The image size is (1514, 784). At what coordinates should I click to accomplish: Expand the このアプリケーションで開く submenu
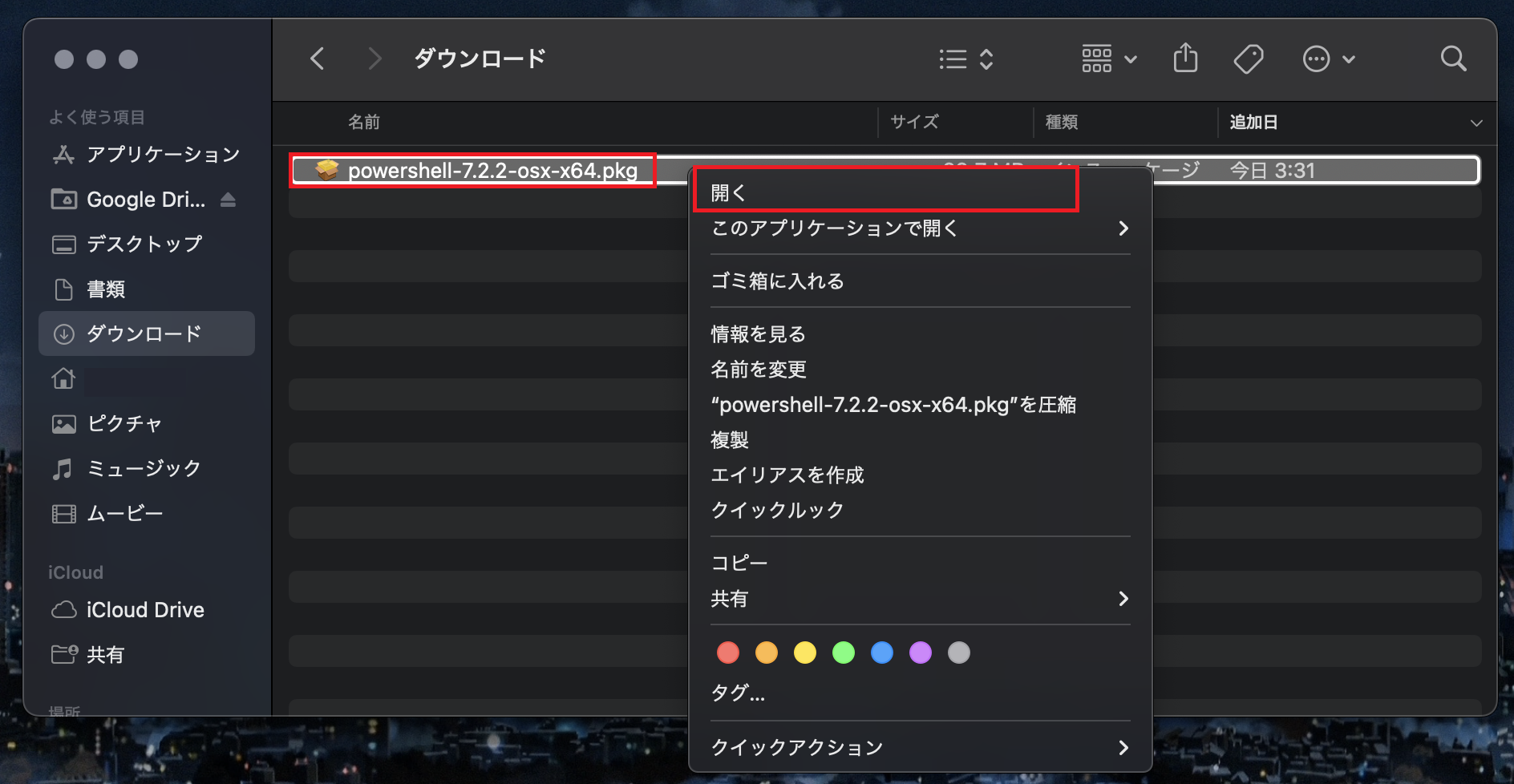(834, 228)
